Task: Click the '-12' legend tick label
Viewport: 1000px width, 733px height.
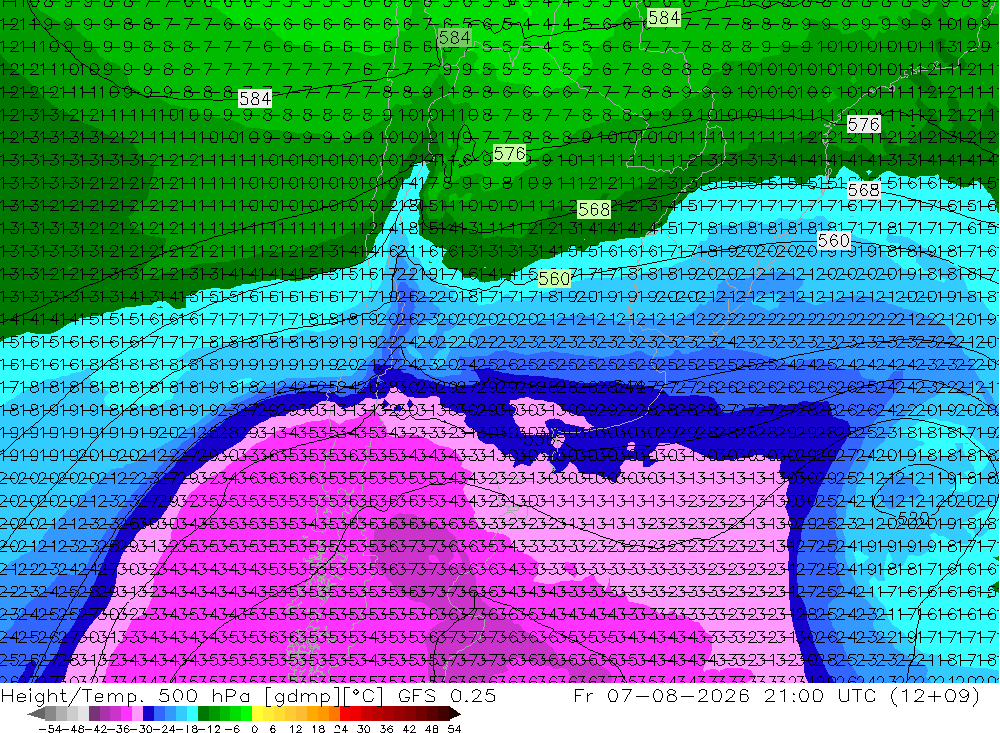Action: tap(209, 729)
